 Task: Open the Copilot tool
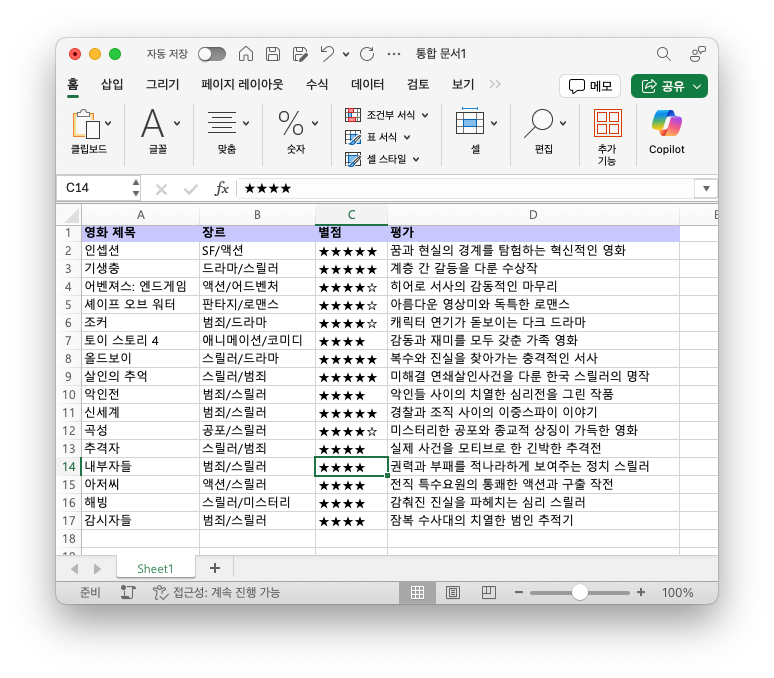click(x=666, y=129)
